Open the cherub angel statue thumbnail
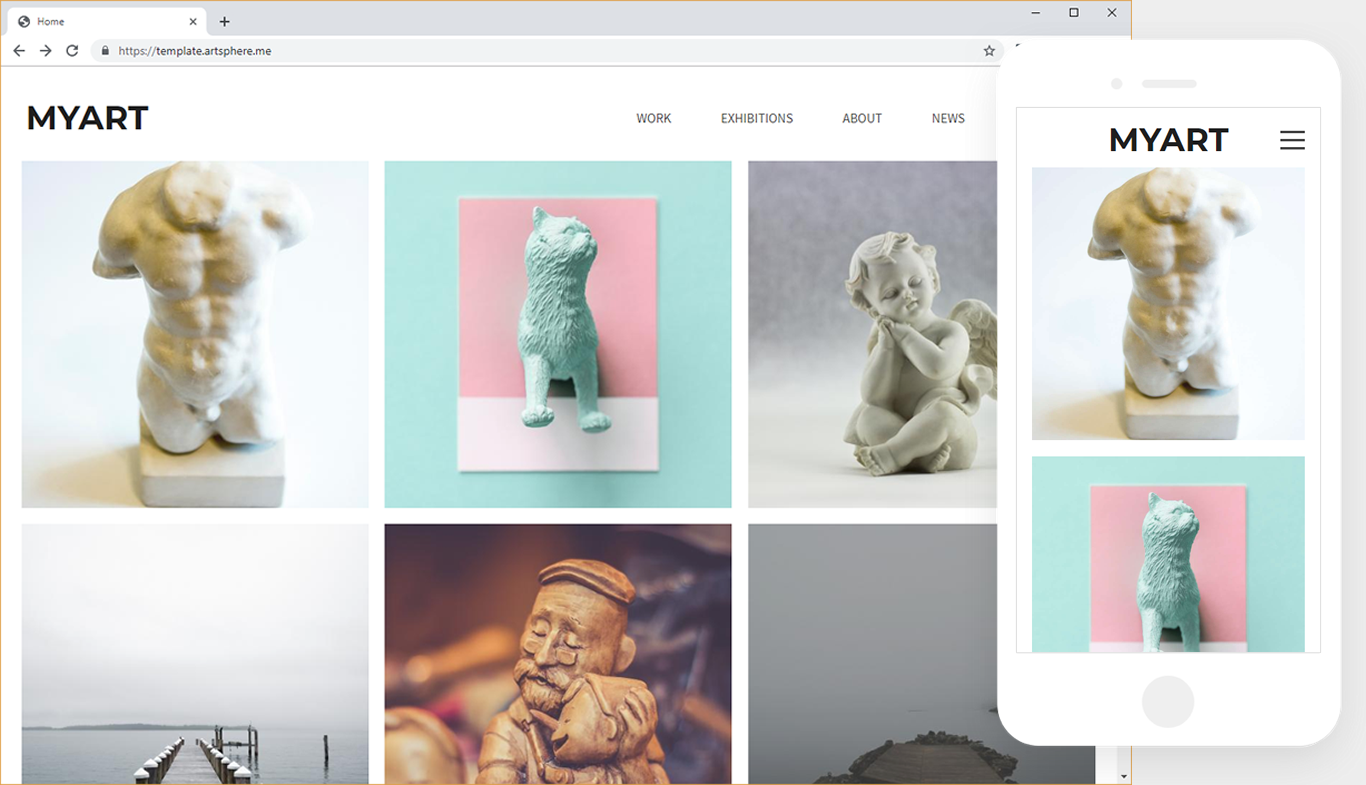The image size is (1366, 785). point(872,334)
